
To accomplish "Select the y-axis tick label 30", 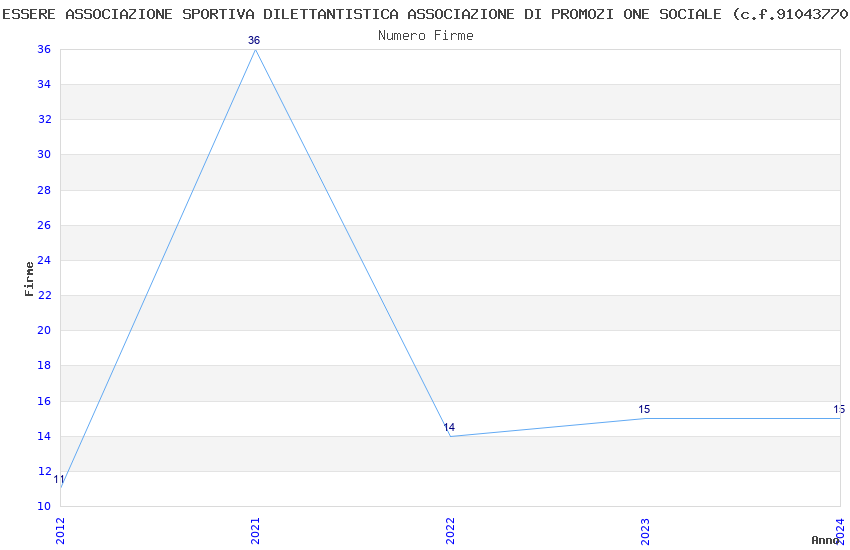I will tap(44, 154).
